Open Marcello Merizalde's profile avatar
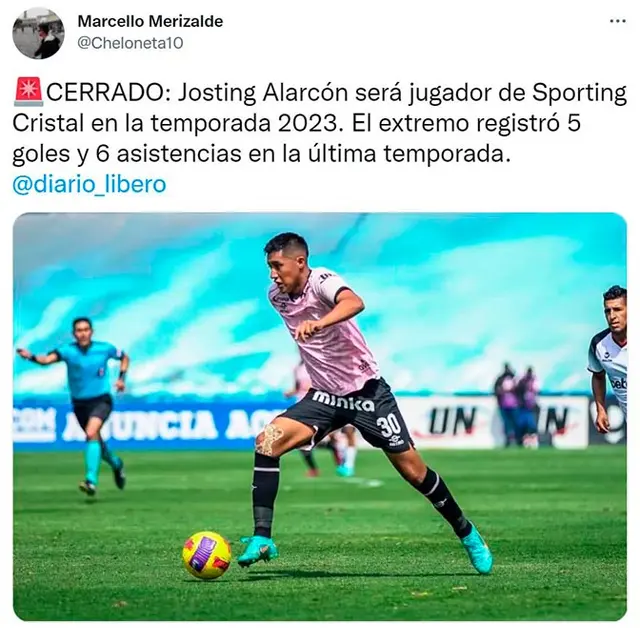 (38, 33)
